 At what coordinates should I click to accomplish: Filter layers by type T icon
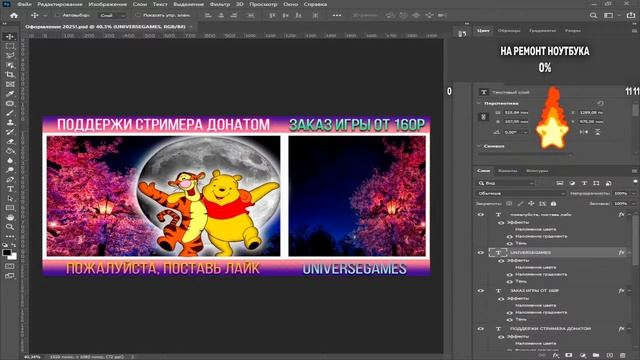tap(584, 183)
